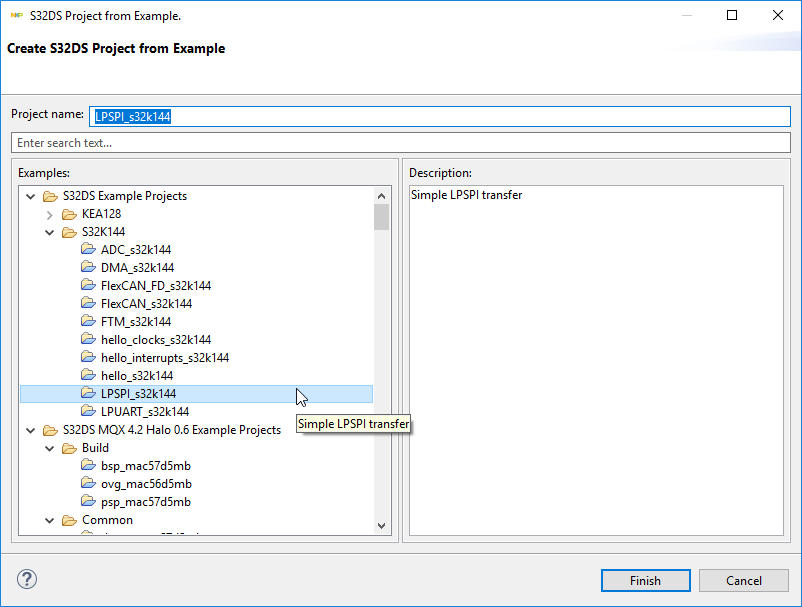Click the MQX 4.2 Halo Example Projects folder icon
This screenshot has height=607, width=802.
point(50,430)
